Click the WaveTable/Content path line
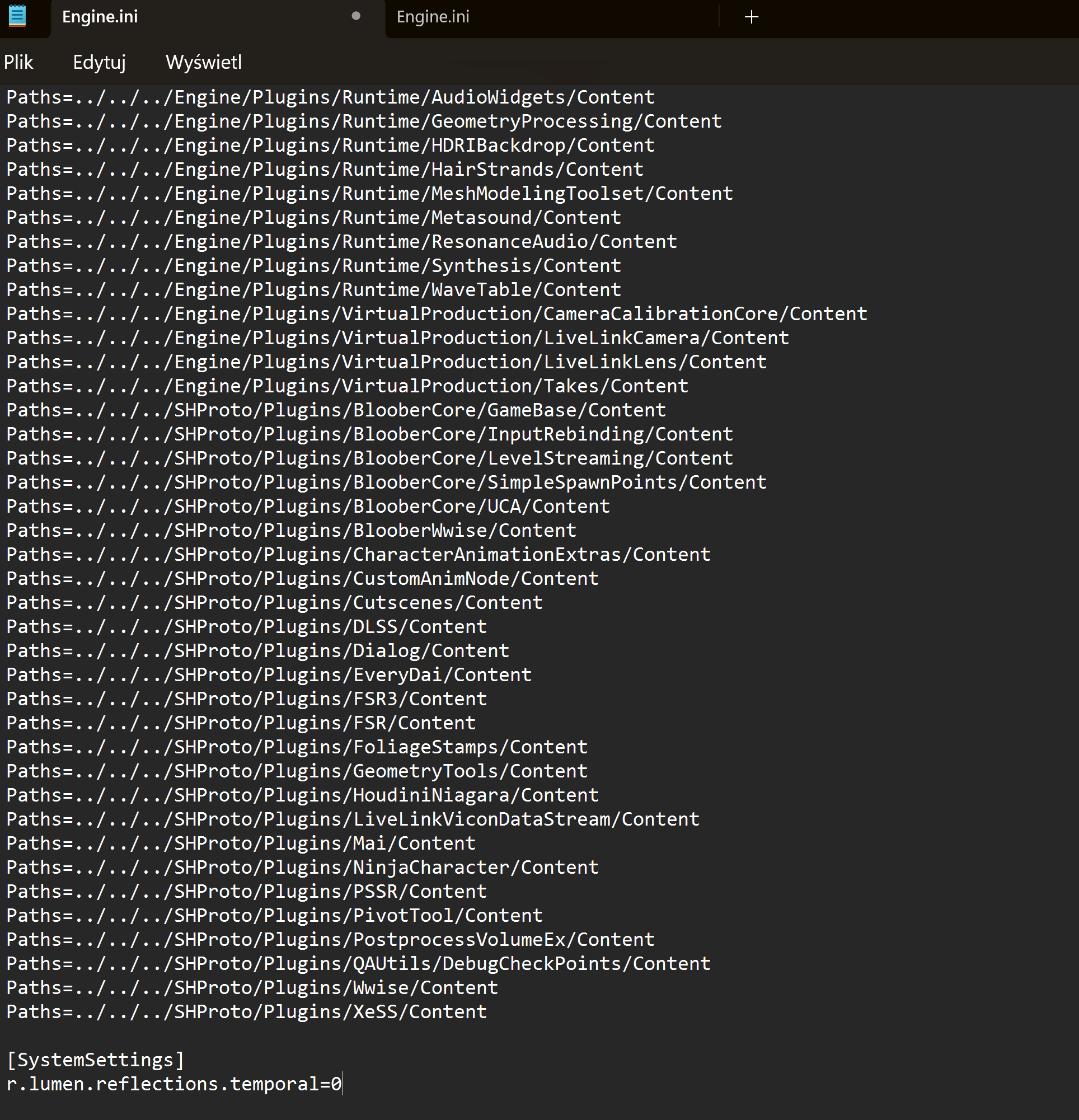This screenshot has height=1120, width=1079. tap(314, 290)
